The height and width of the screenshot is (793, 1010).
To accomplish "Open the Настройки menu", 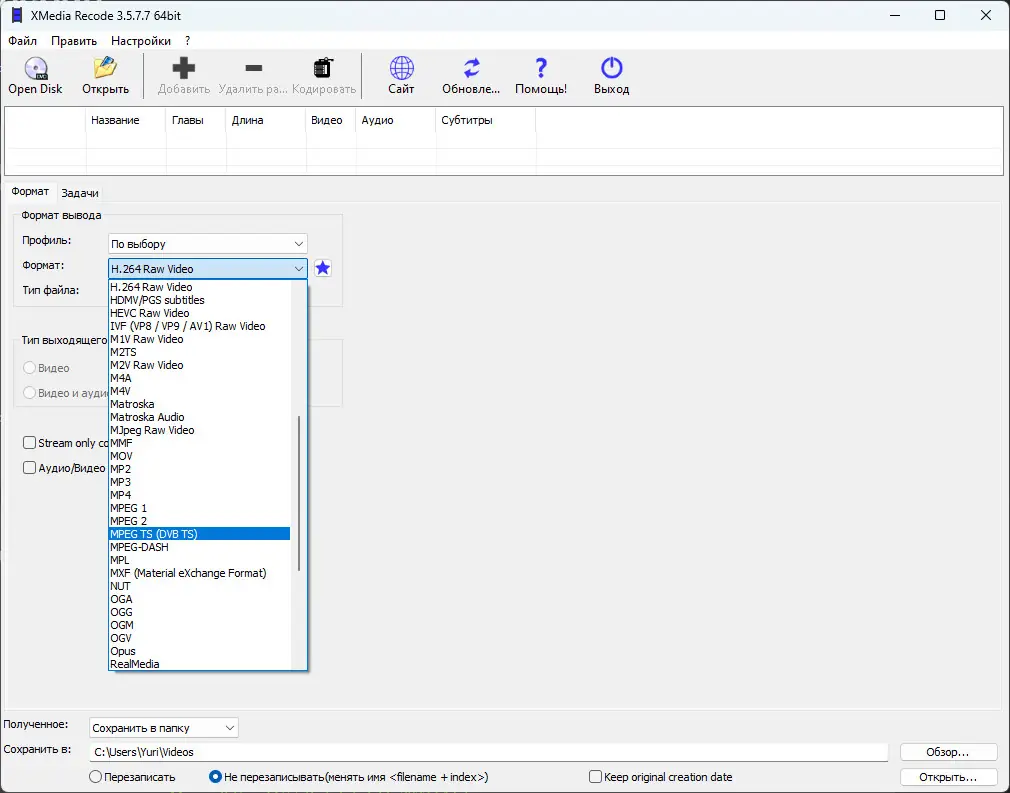I will click(140, 41).
